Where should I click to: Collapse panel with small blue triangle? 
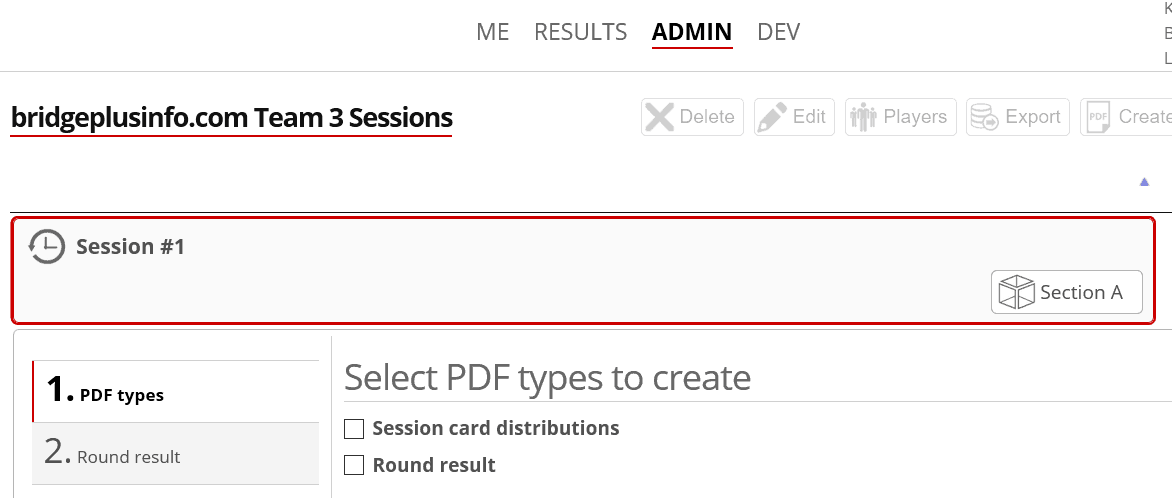coord(1144,182)
